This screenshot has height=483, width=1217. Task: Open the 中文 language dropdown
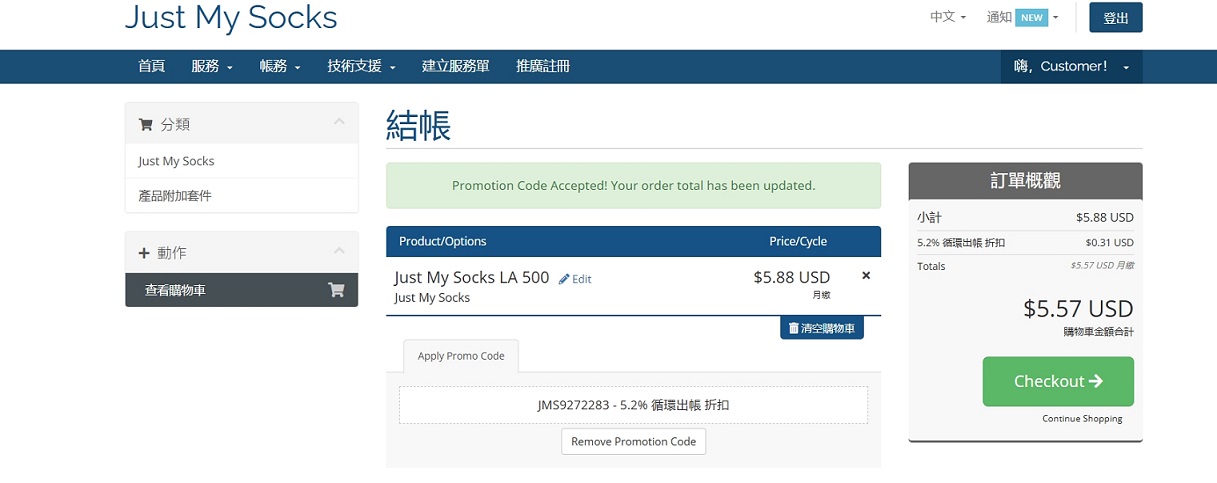click(947, 17)
